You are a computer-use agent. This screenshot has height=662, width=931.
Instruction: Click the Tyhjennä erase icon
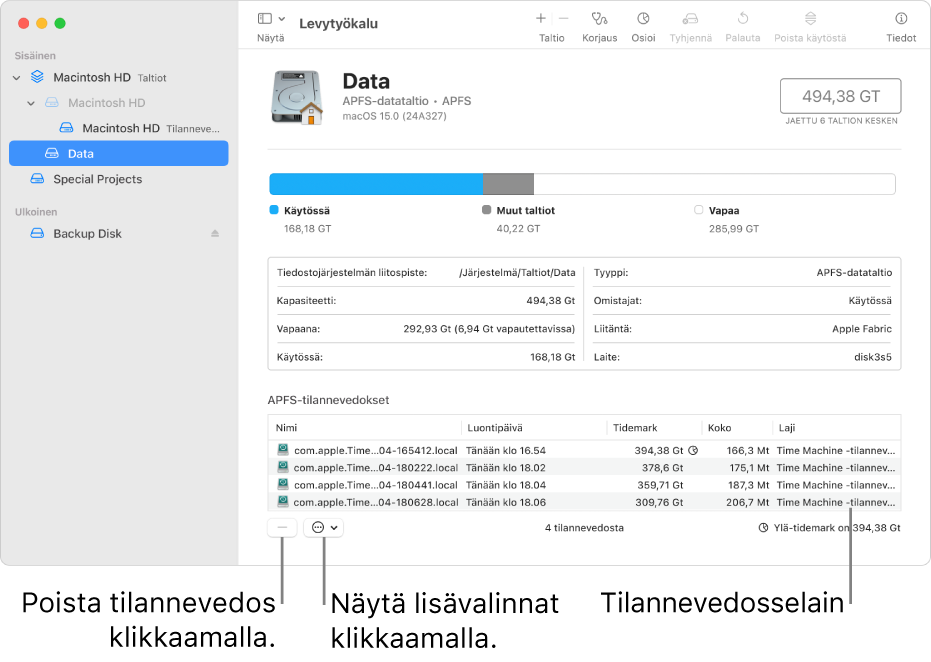(690, 19)
